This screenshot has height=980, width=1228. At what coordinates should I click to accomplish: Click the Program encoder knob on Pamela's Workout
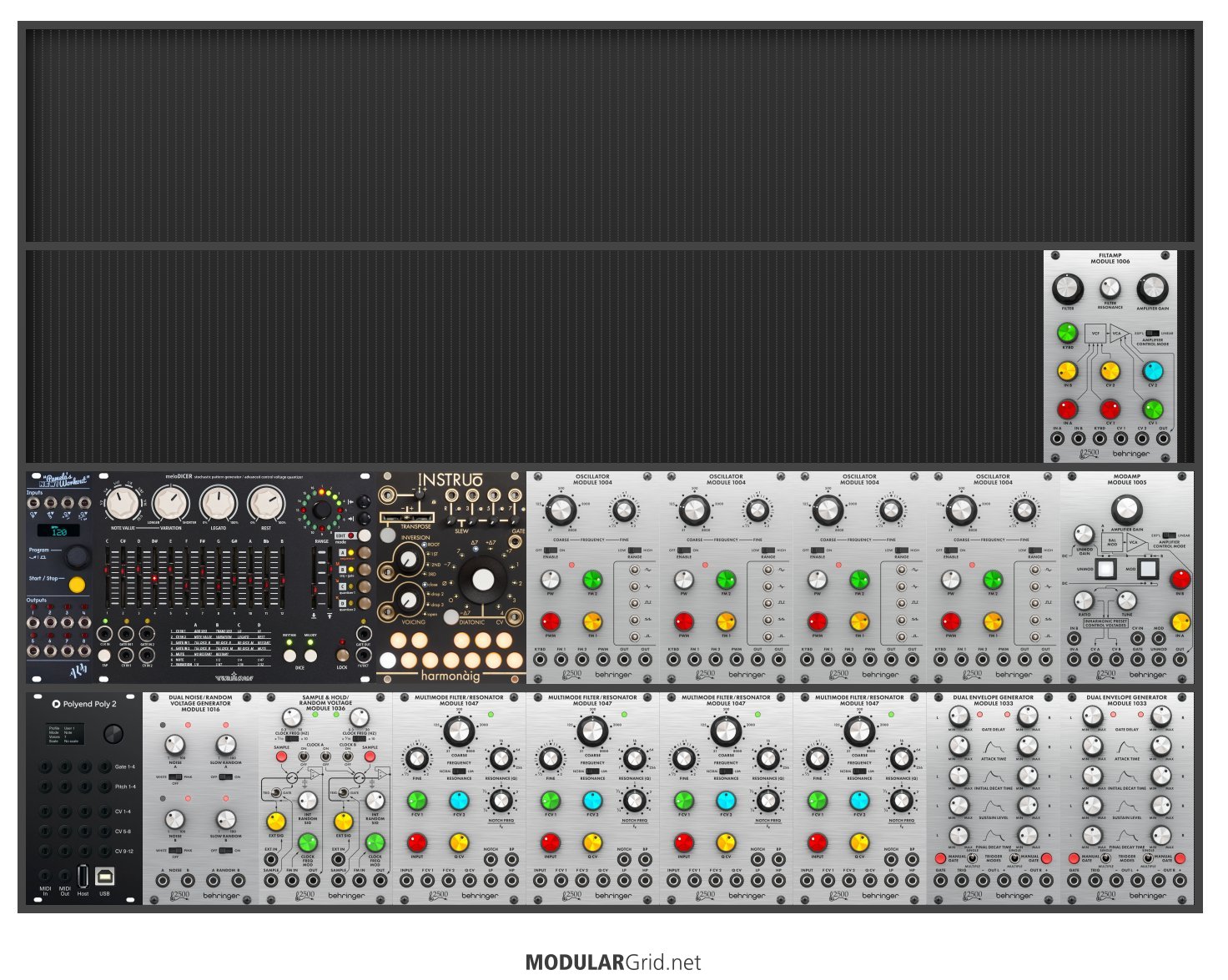click(x=77, y=556)
